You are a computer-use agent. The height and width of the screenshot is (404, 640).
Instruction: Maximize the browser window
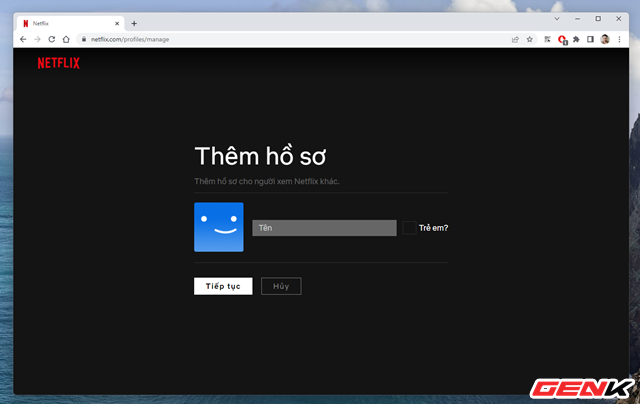[598, 19]
